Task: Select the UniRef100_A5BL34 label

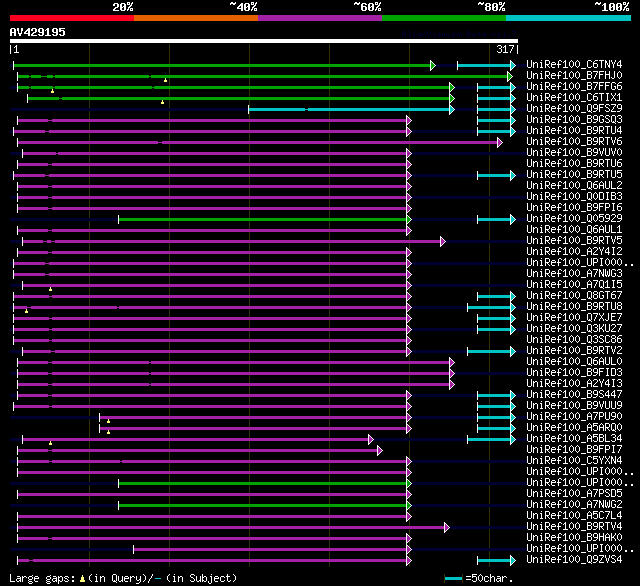Action: (x=574, y=439)
